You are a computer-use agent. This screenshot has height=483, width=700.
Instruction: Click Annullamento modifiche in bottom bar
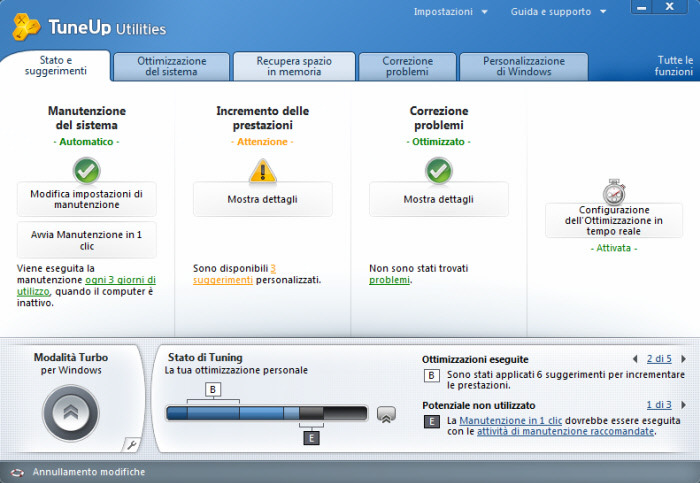pos(89,472)
